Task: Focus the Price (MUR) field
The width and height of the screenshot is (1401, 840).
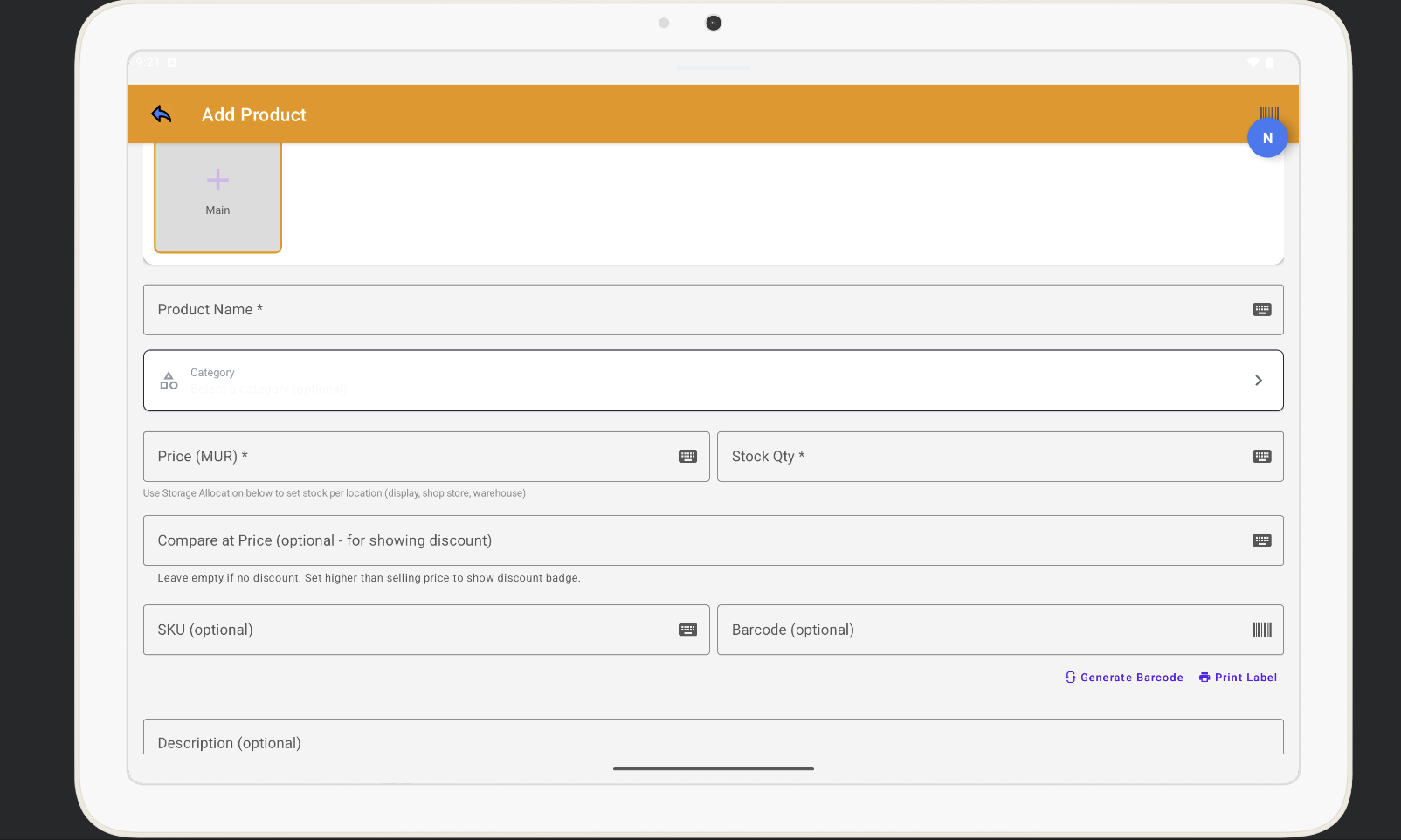Action: click(x=426, y=457)
